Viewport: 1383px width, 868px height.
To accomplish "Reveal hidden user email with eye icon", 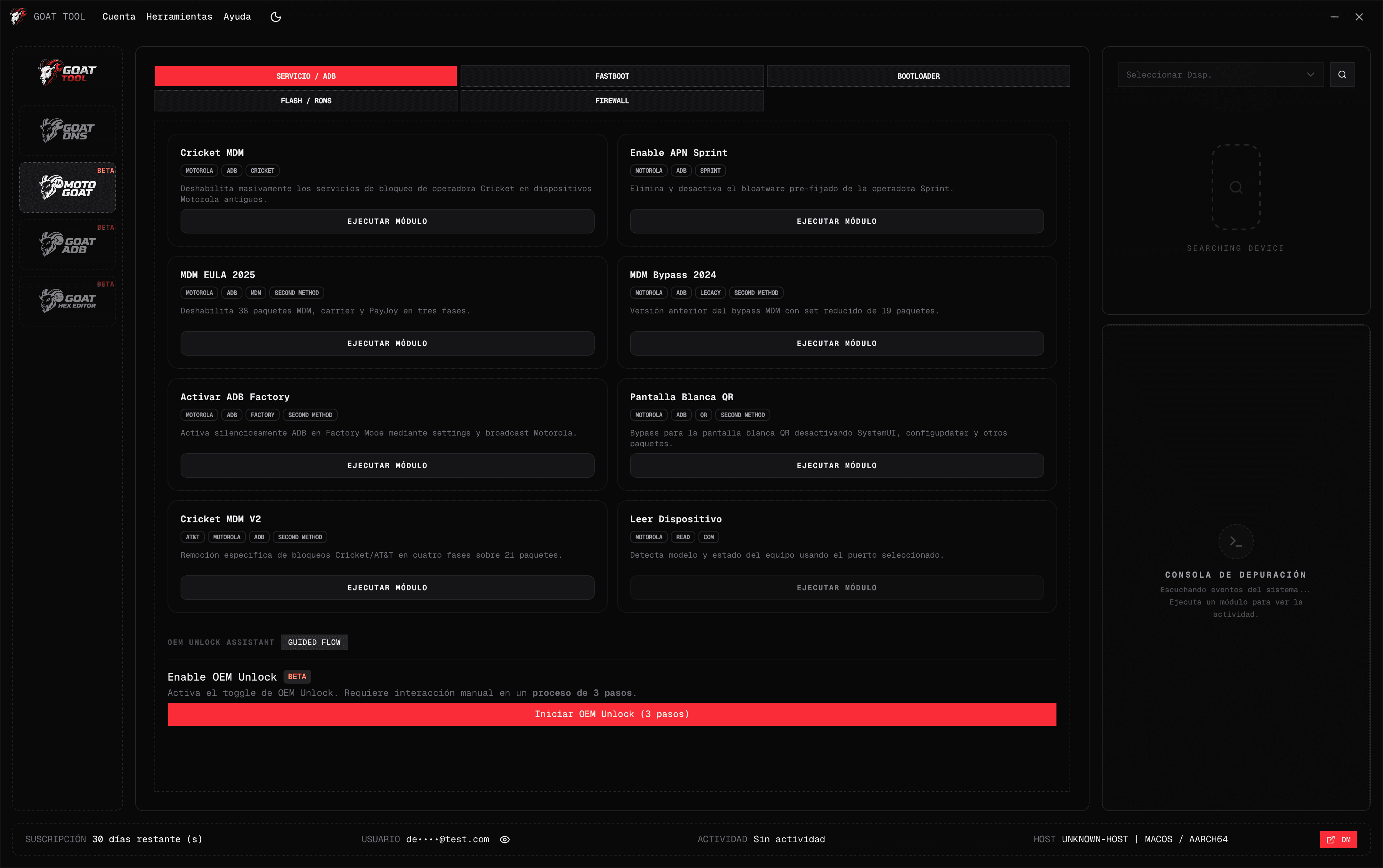I will pyautogui.click(x=505, y=839).
